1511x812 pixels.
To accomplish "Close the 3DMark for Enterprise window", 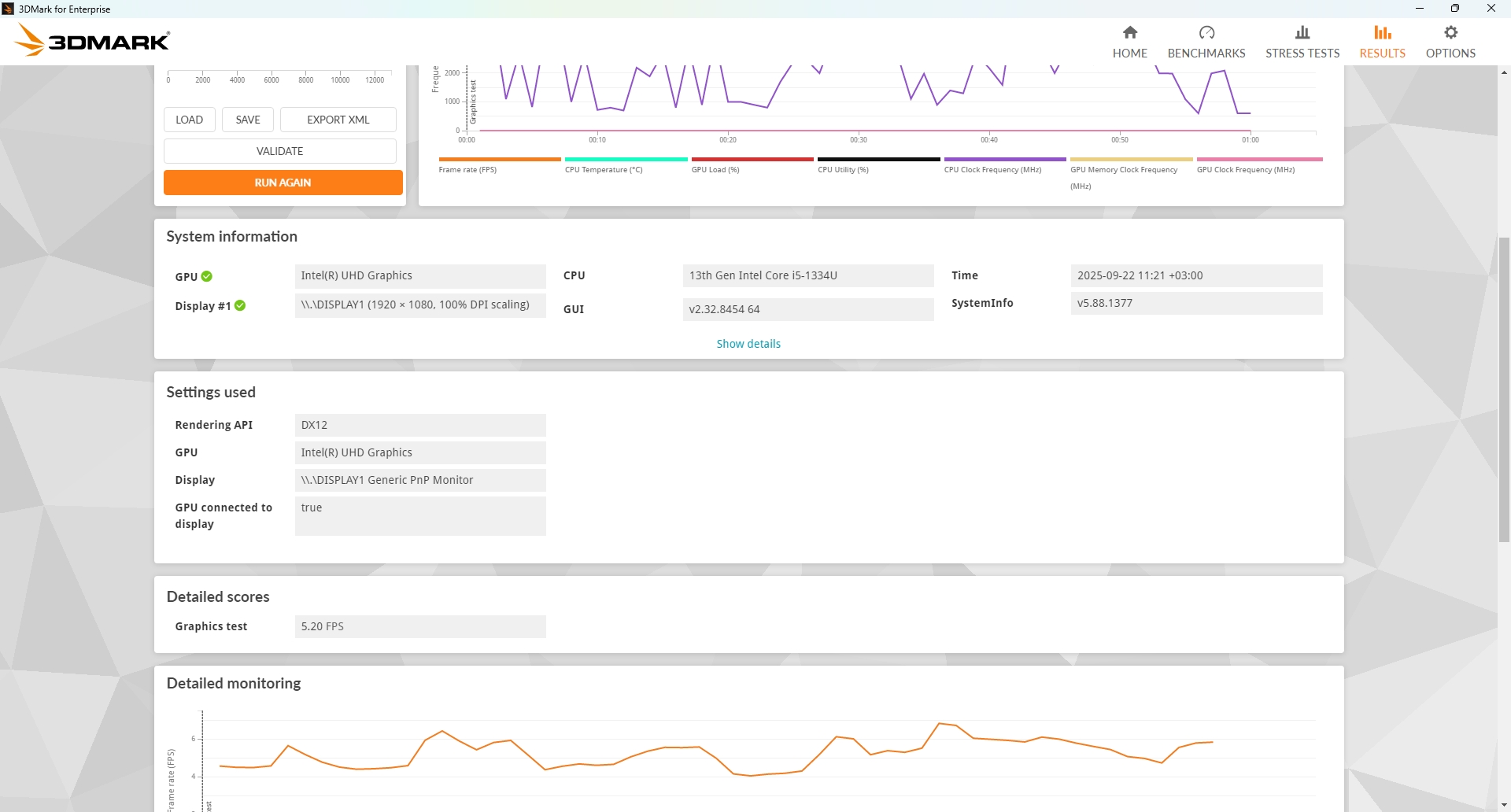I will [1491, 9].
